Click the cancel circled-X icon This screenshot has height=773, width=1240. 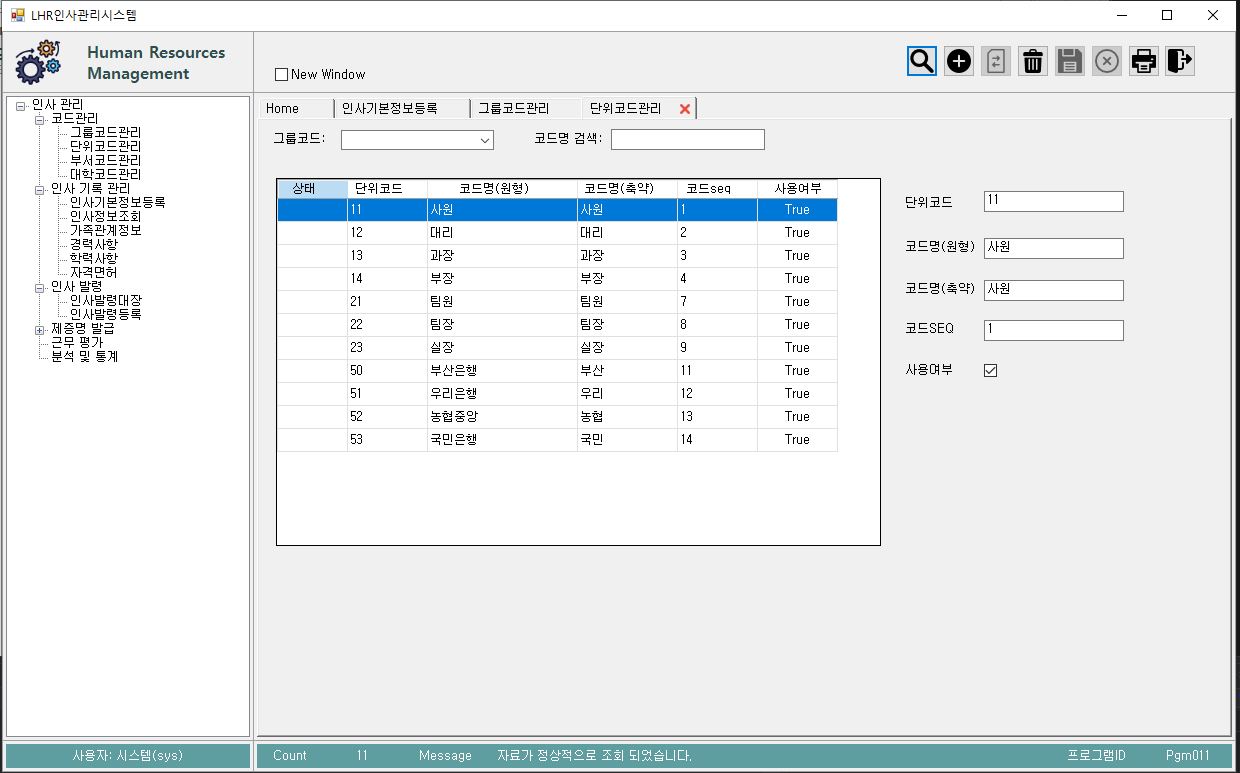(1106, 61)
